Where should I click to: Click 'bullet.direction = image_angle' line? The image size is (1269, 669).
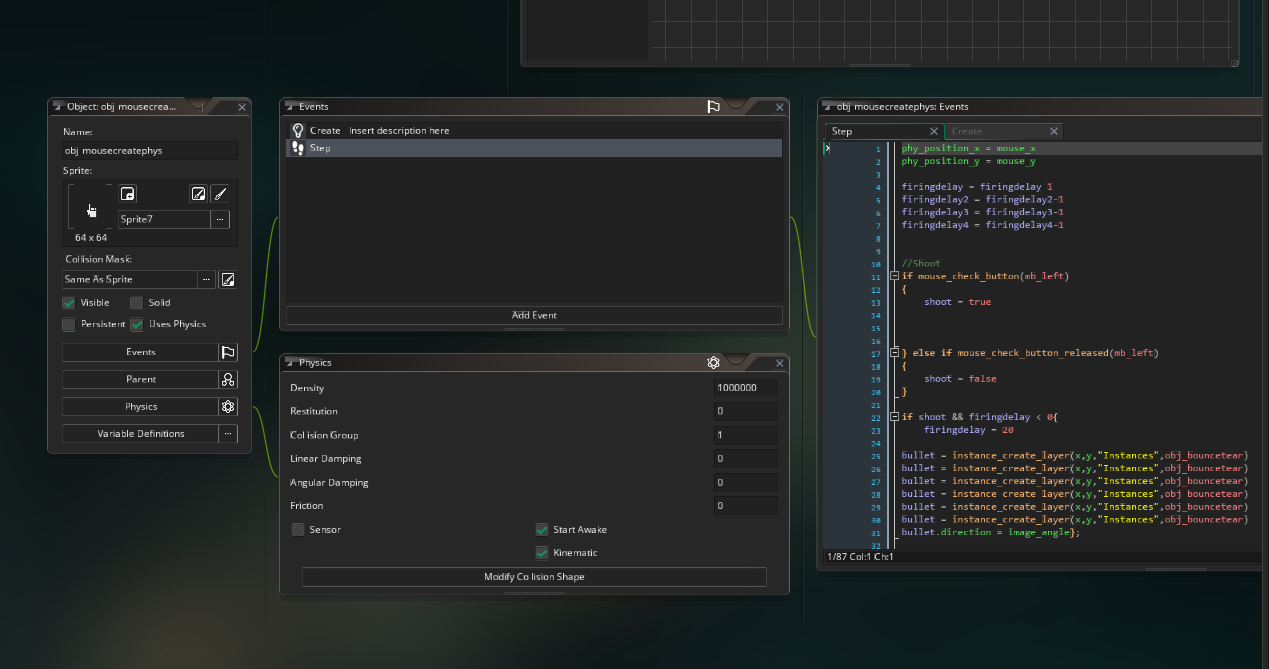coord(985,532)
